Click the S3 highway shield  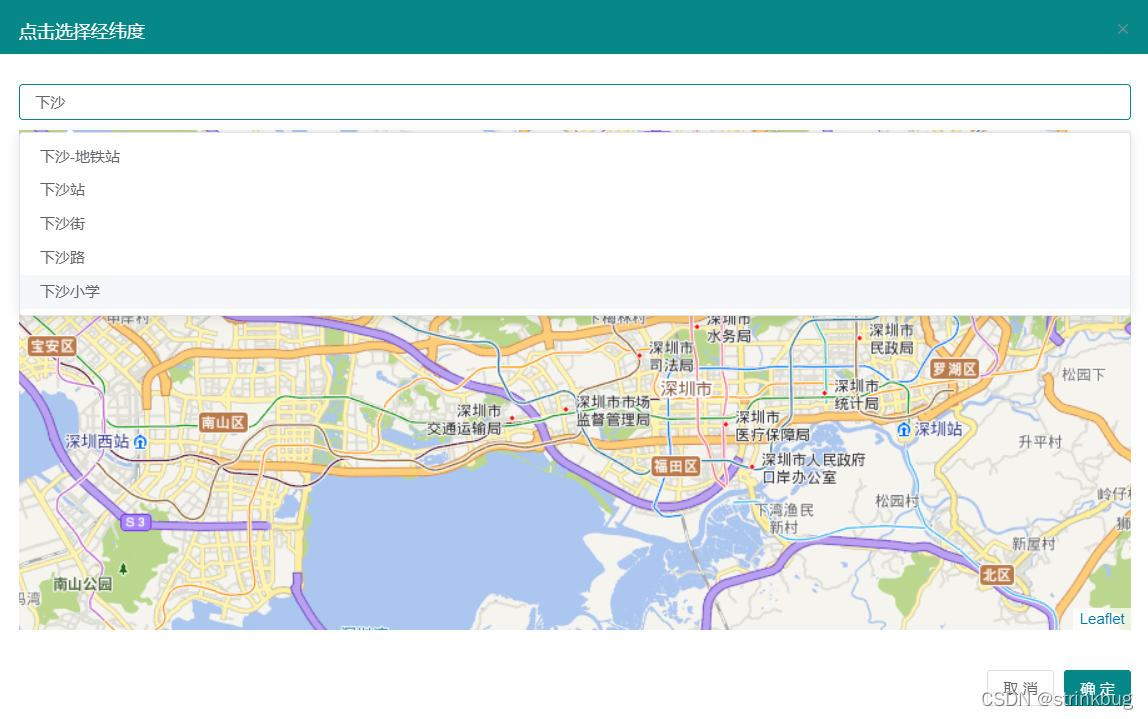135,522
